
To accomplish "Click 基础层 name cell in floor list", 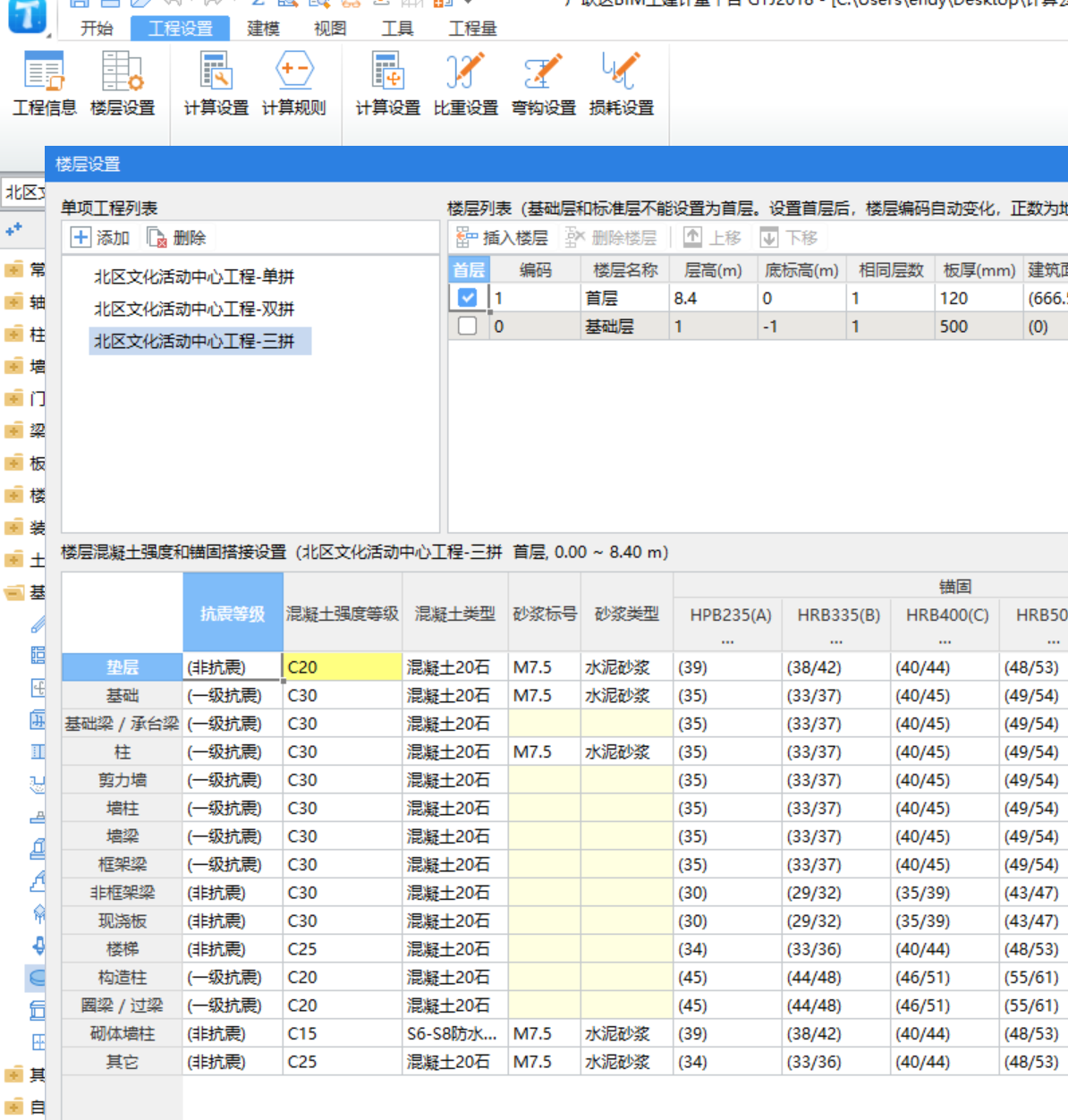I will point(625,327).
